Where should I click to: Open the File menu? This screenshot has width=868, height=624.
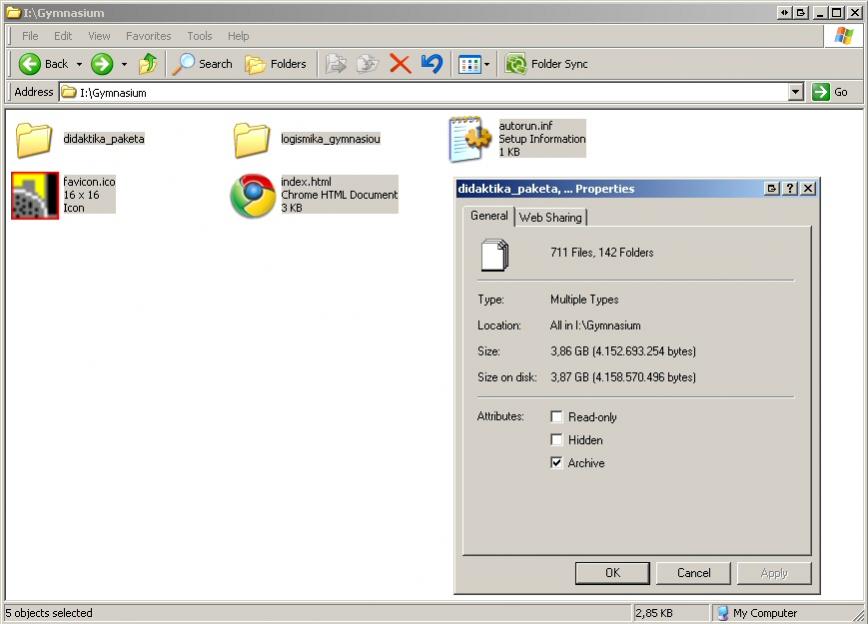pyautogui.click(x=30, y=36)
